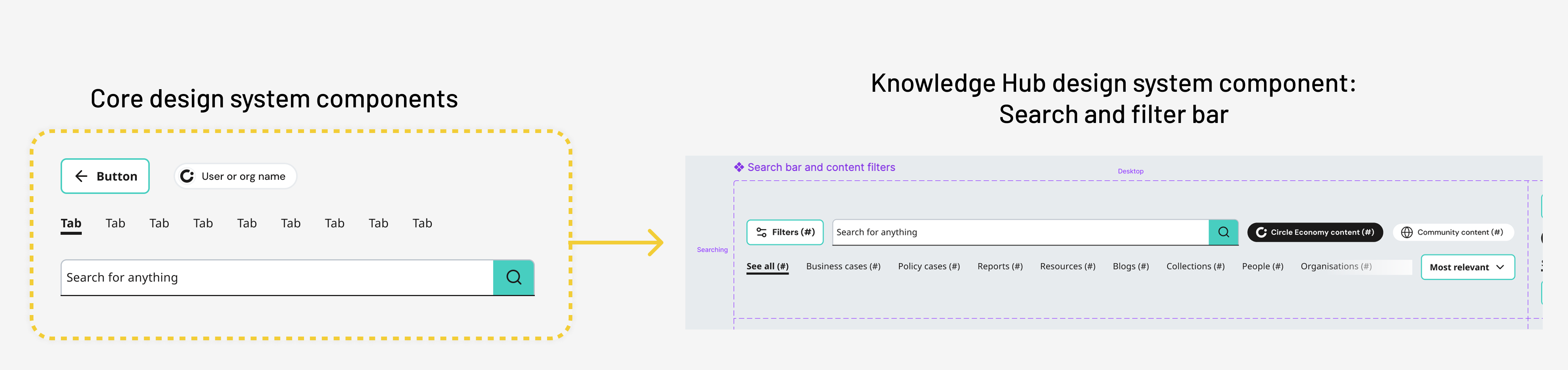Switch to the Business cases (#) tab
This screenshot has width=1568, height=370.
pos(843,267)
